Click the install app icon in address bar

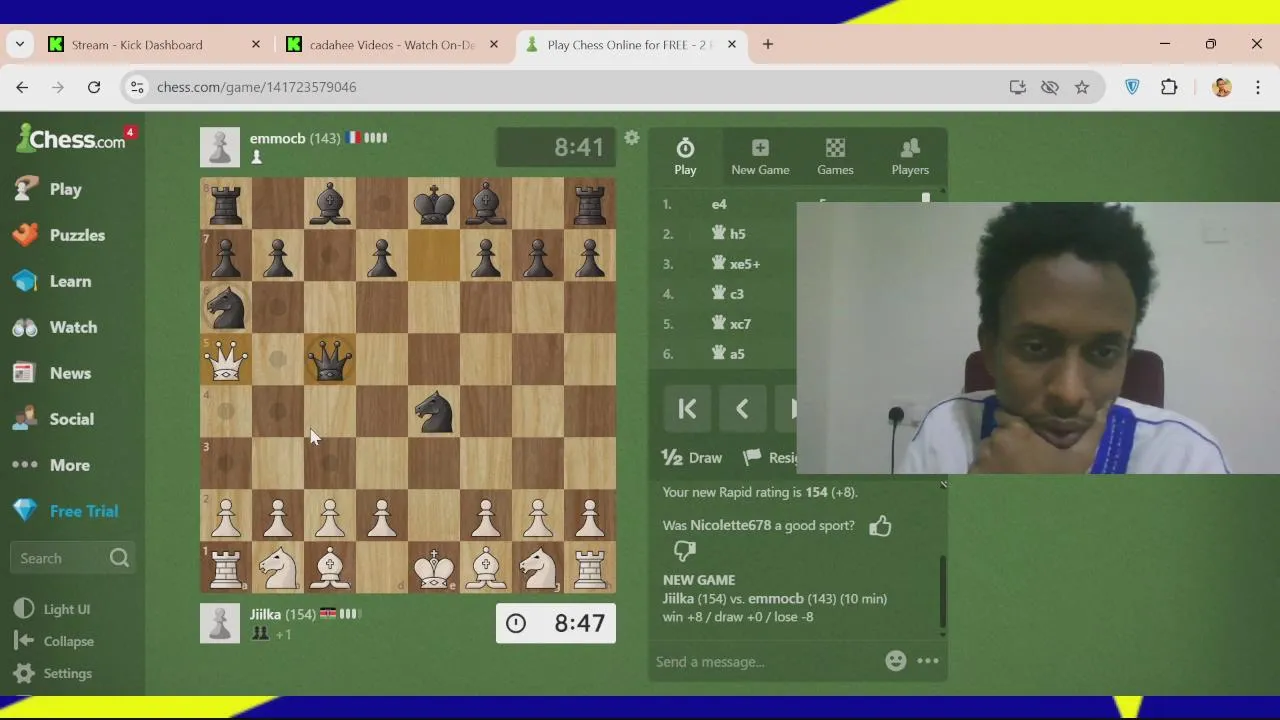[1018, 87]
